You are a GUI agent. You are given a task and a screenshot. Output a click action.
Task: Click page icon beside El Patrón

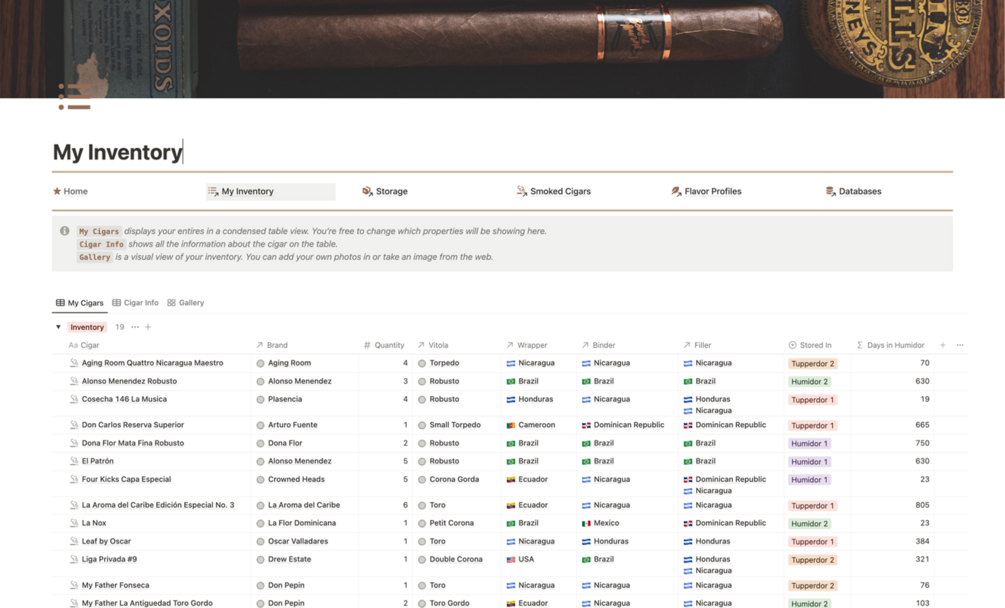74,461
